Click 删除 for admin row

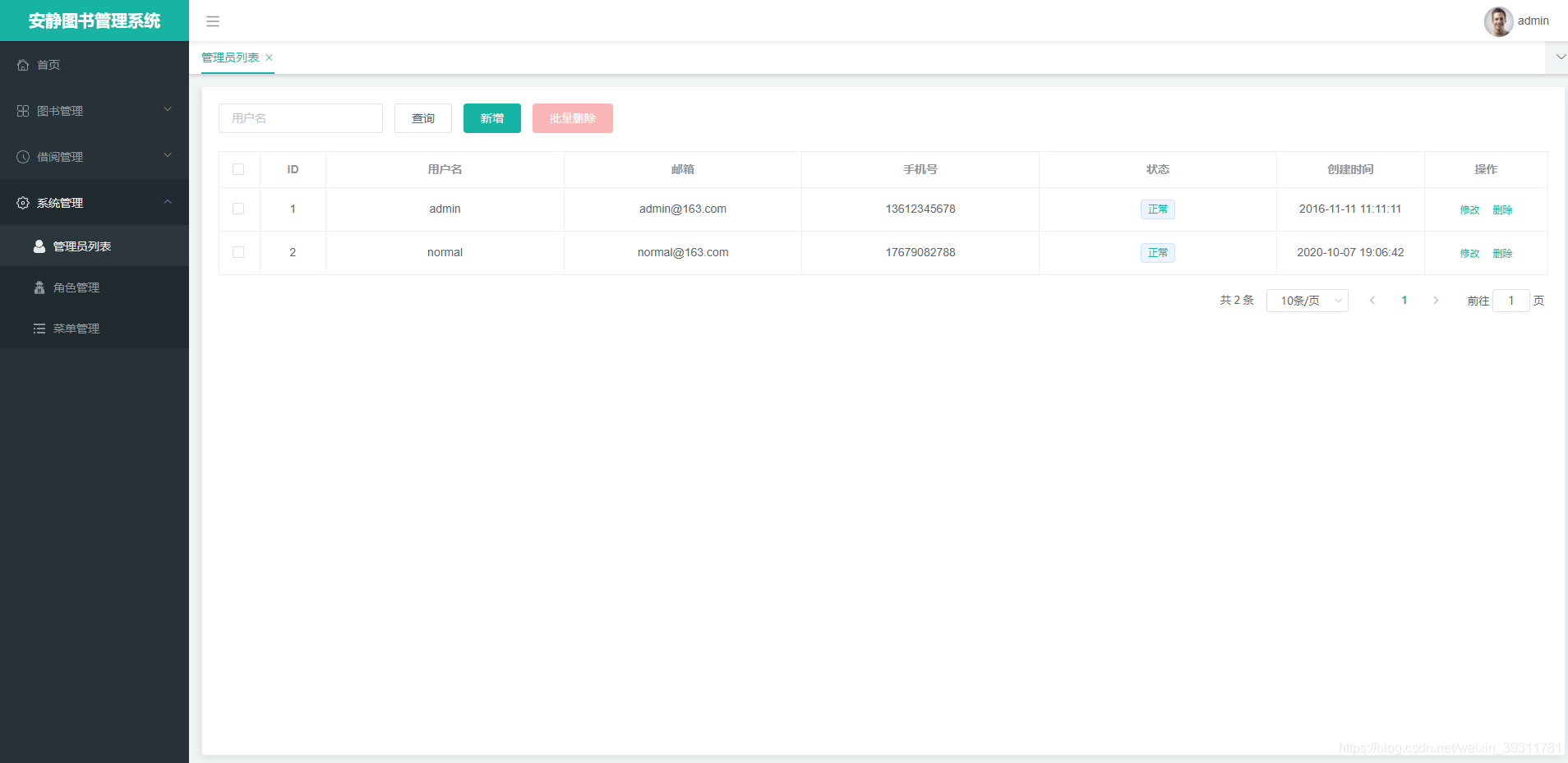1502,209
